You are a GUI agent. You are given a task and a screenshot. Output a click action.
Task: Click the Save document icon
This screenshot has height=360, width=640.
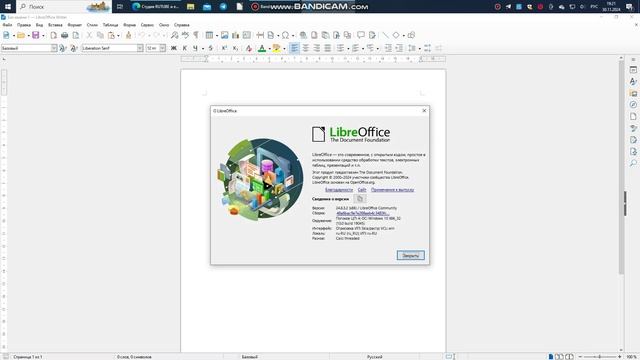[36, 36]
